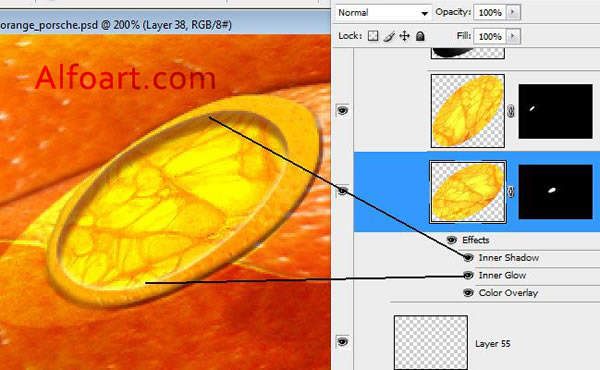Hide Layer 55 using its eye icon
The image size is (600, 370).
(342, 342)
